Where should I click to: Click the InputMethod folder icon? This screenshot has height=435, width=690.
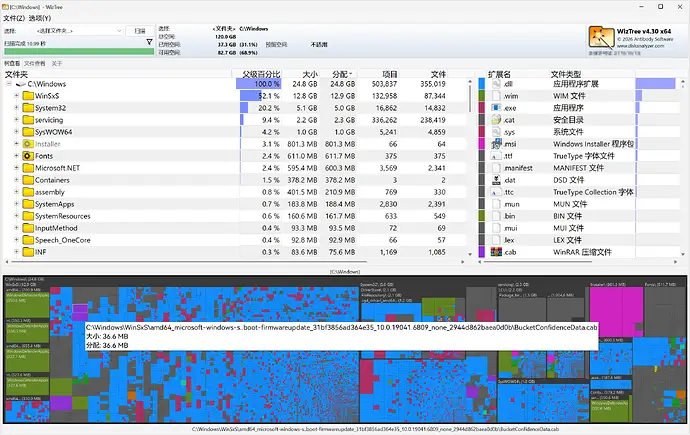tap(28, 228)
